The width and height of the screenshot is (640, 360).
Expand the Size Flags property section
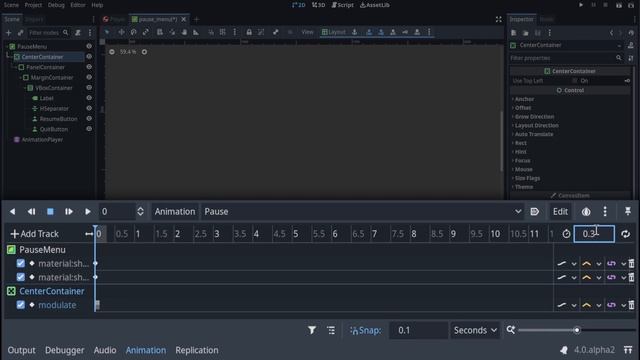[526, 178]
